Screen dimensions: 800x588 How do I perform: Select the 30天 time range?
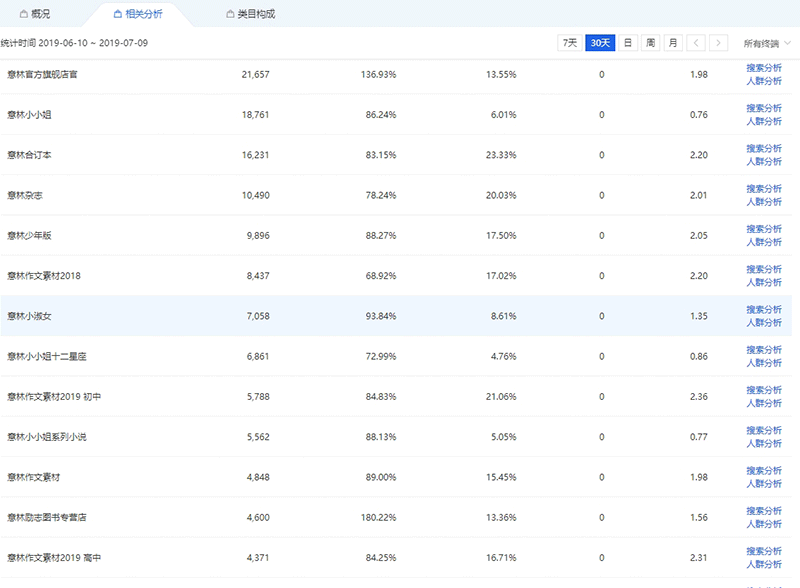coord(600,43)
